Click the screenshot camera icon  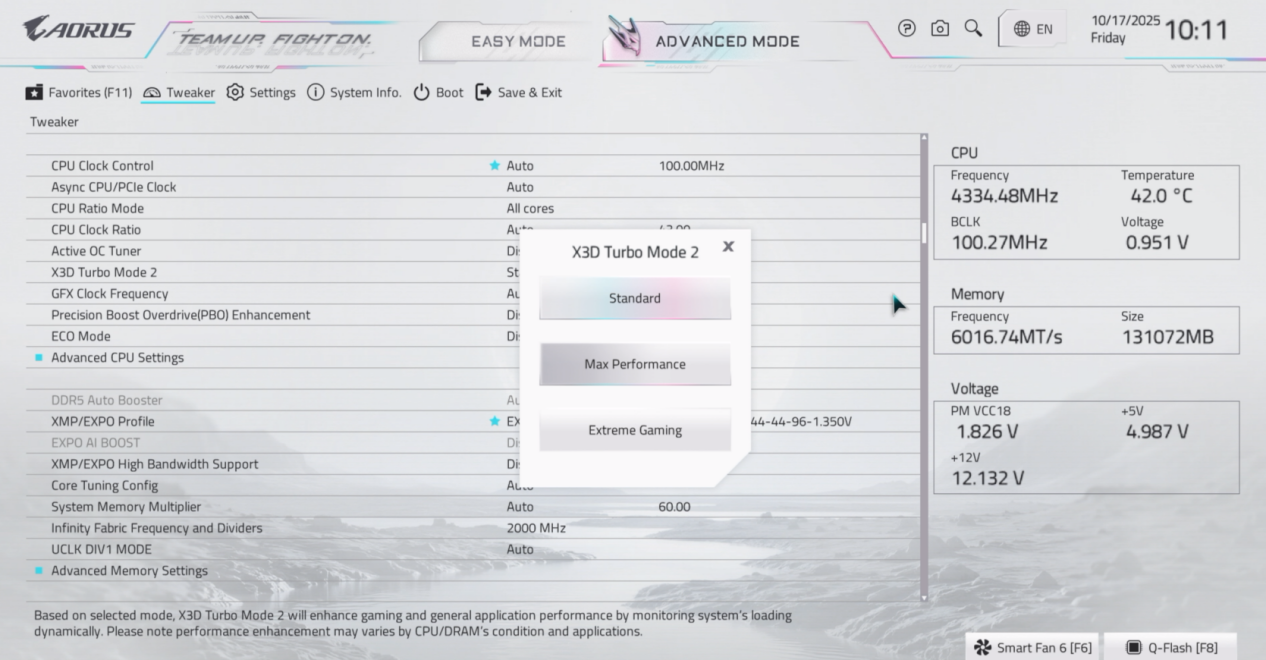(940, 29)
